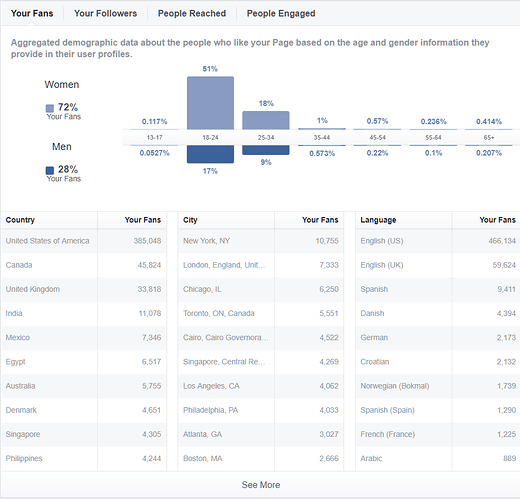The width and height of the screenshot is (520, 499).
Task: Click the Women light-blue legend swatch
Action: 50,108
